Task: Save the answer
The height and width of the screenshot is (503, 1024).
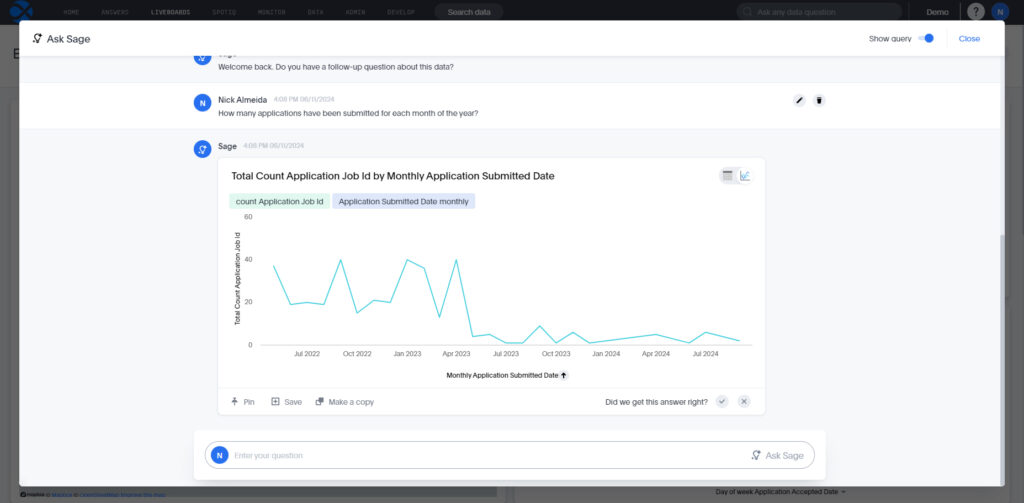Action: [286, 401]
